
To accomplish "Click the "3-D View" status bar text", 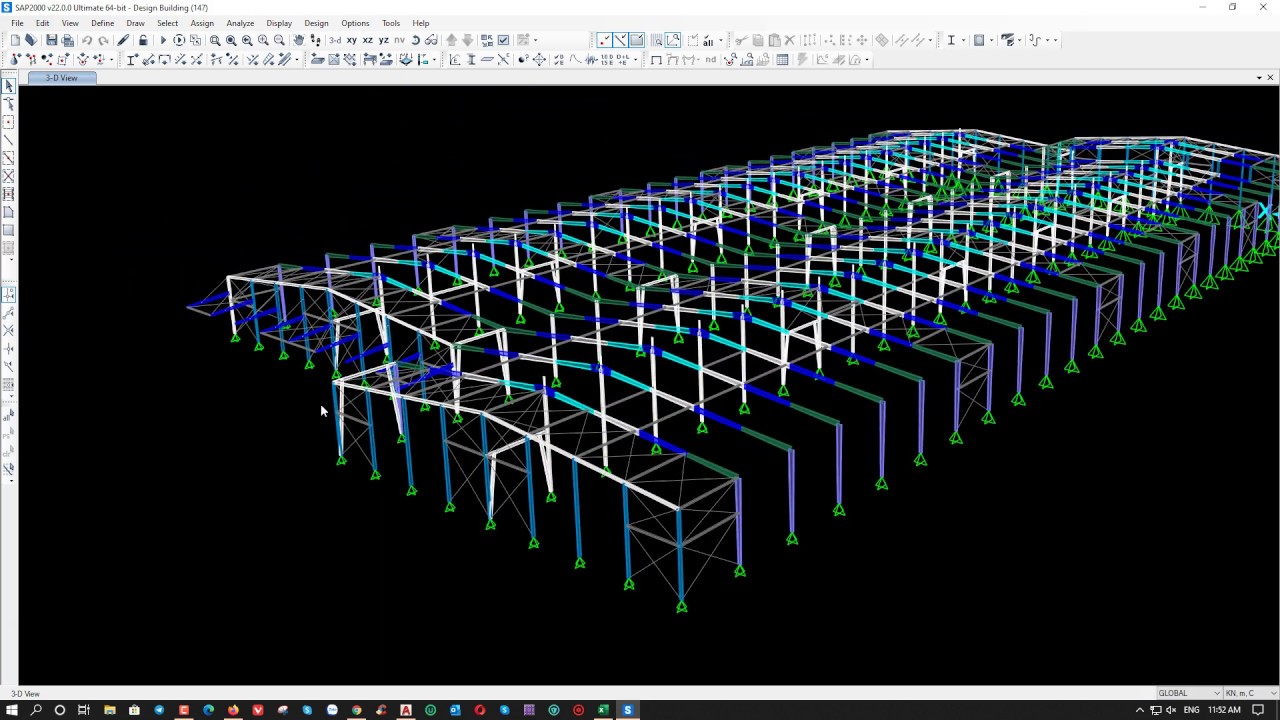I will tap(25, 693).
